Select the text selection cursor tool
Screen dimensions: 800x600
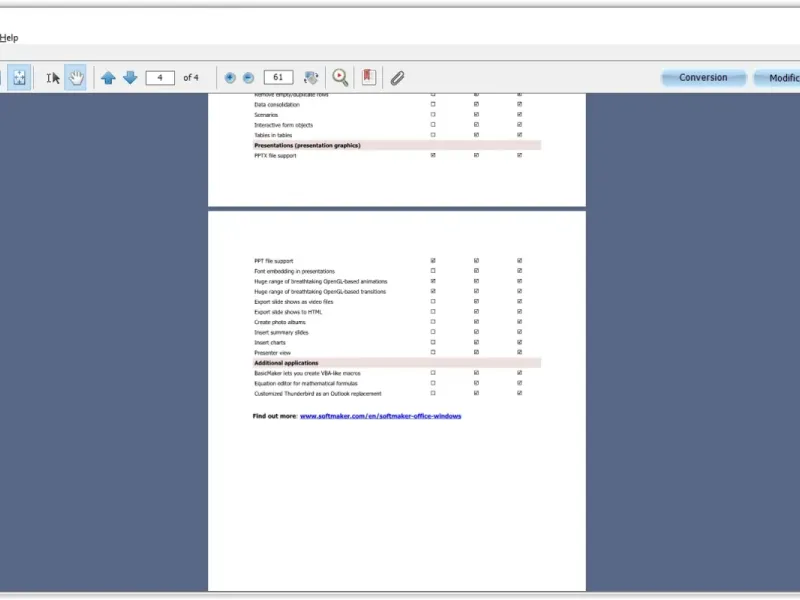click(x=53, y=78)
